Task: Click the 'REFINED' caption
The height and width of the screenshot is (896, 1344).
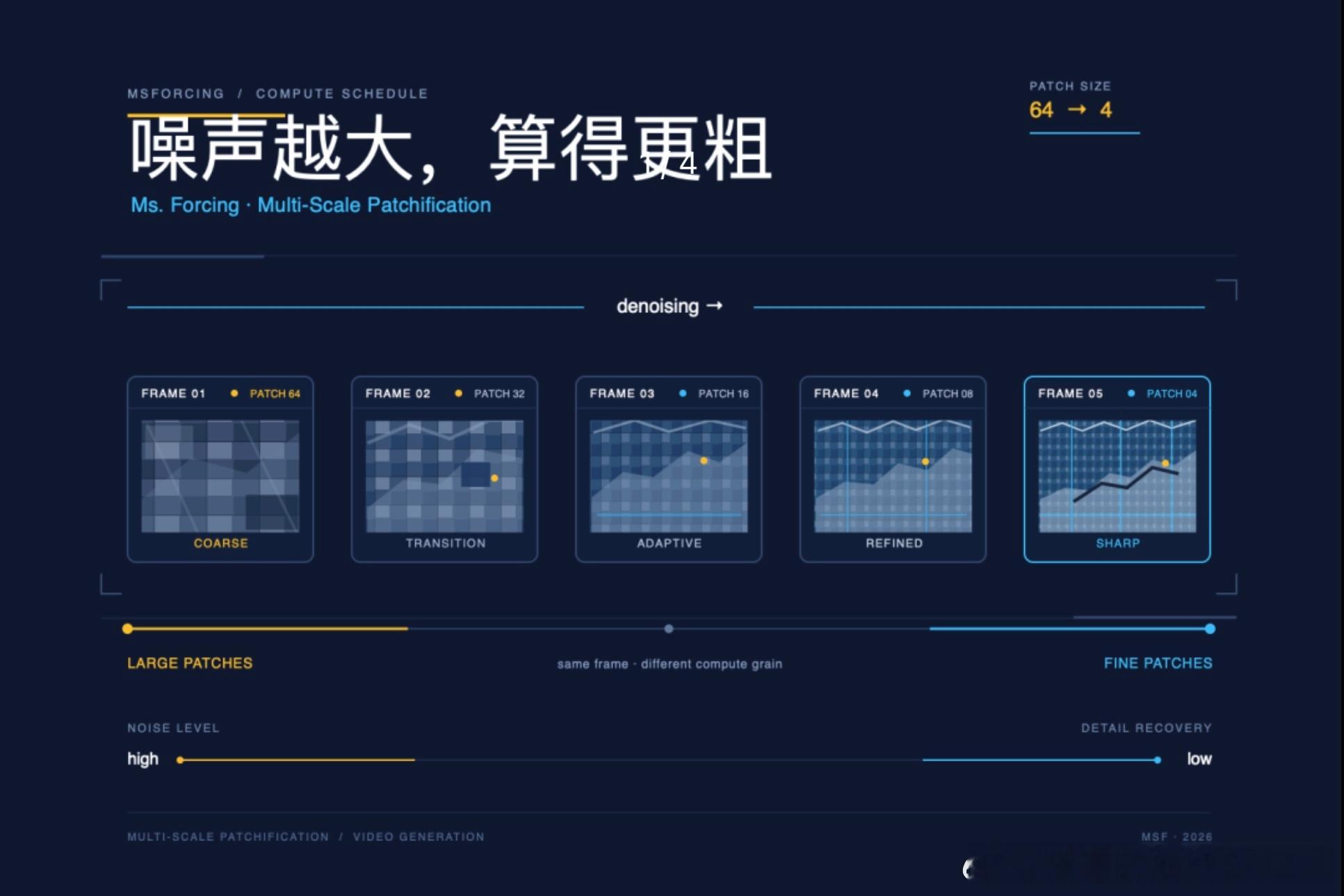Action: [x=894, y=543]
